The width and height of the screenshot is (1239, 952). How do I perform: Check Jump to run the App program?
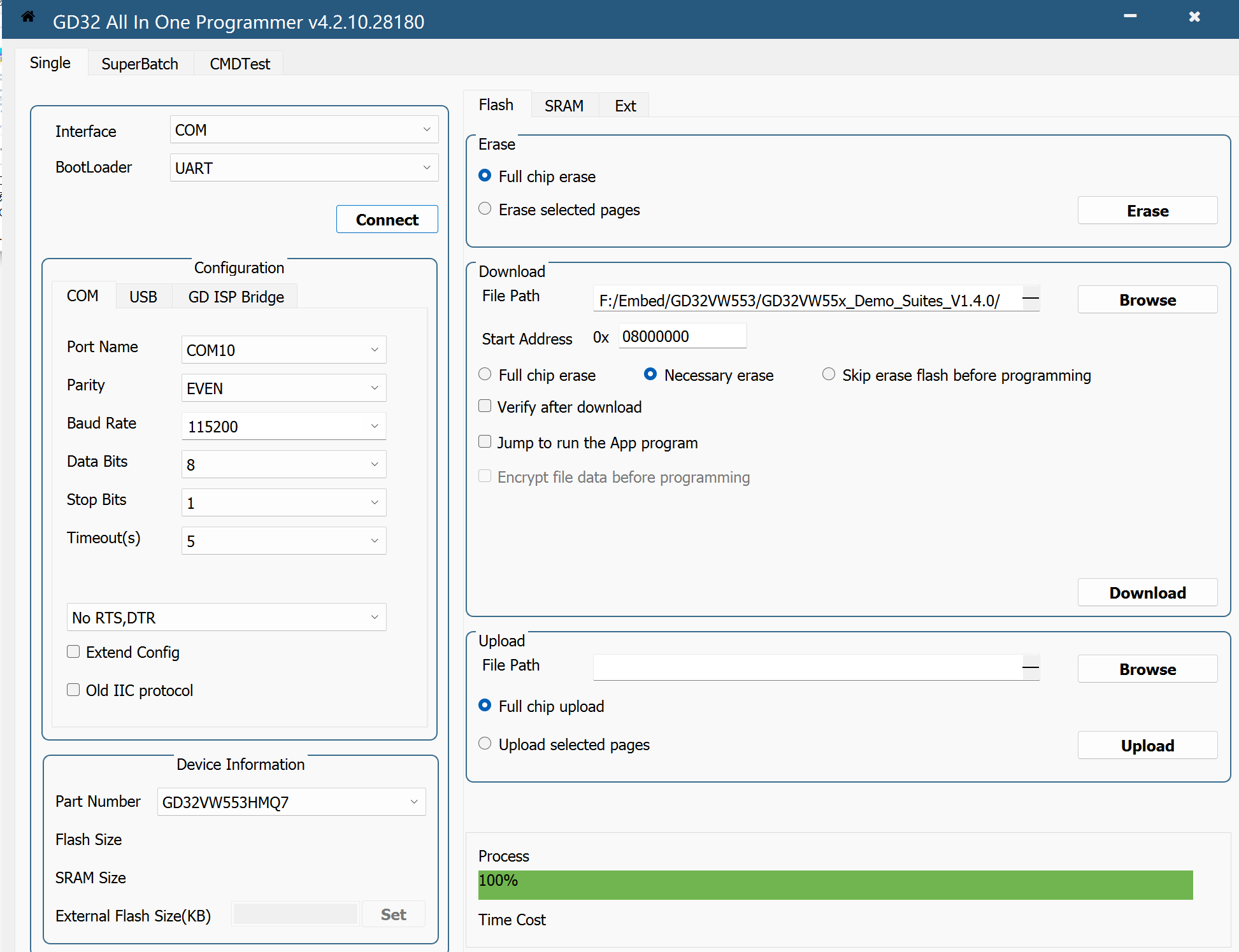coord(485,442)
